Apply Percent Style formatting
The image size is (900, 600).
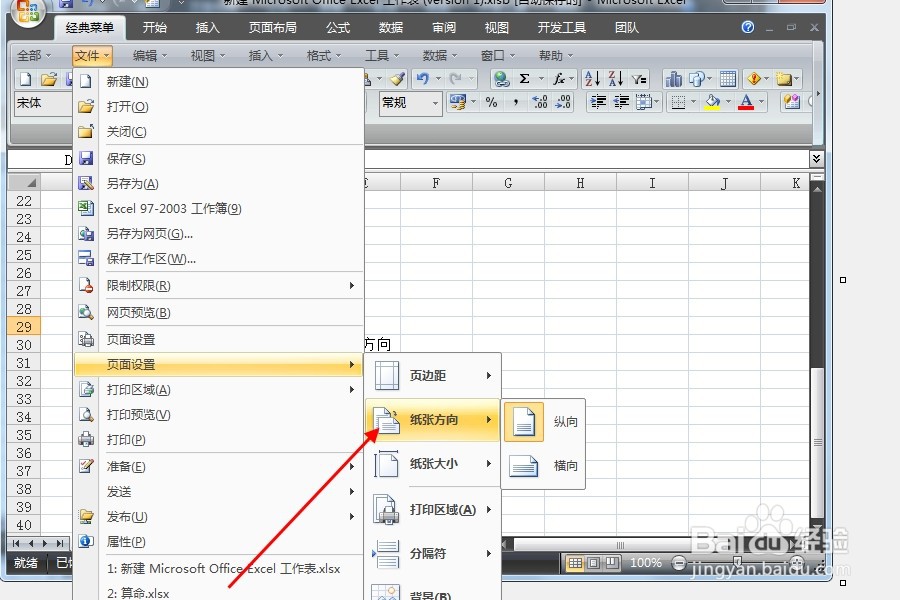pyautogui.click(x=489, y=102)
